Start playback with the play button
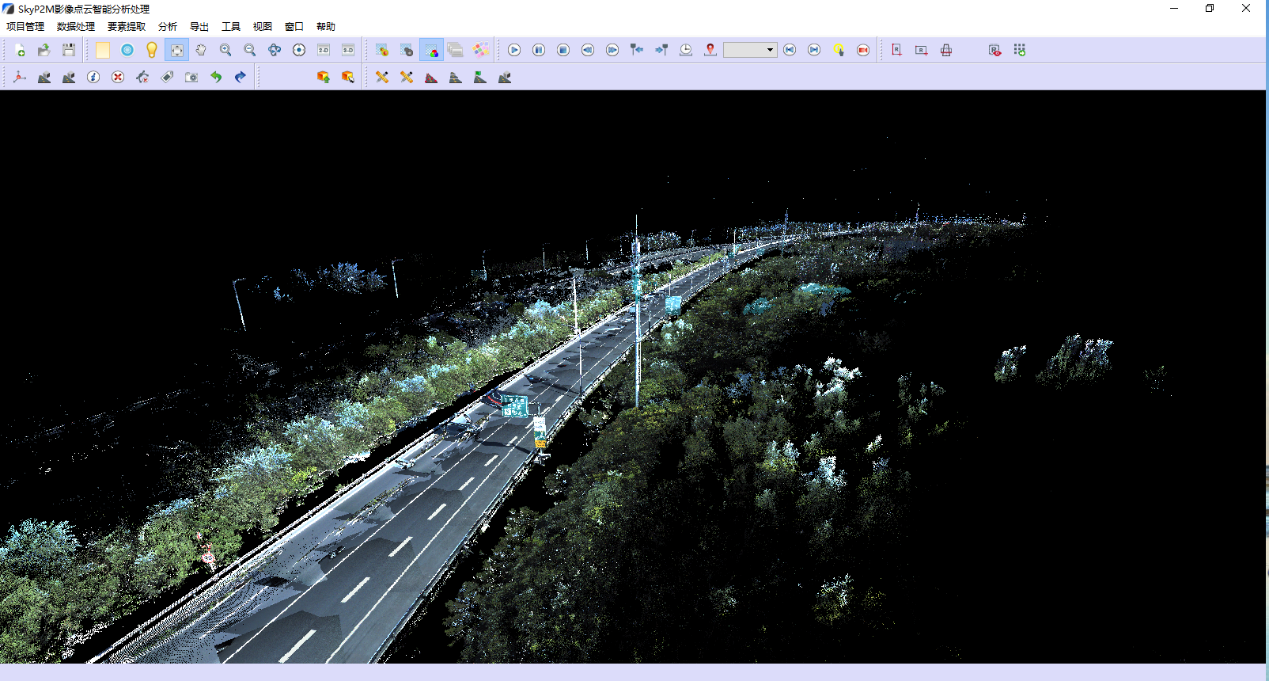The width and height of the screenshot is (1269, 681). (x=514, y=50)
